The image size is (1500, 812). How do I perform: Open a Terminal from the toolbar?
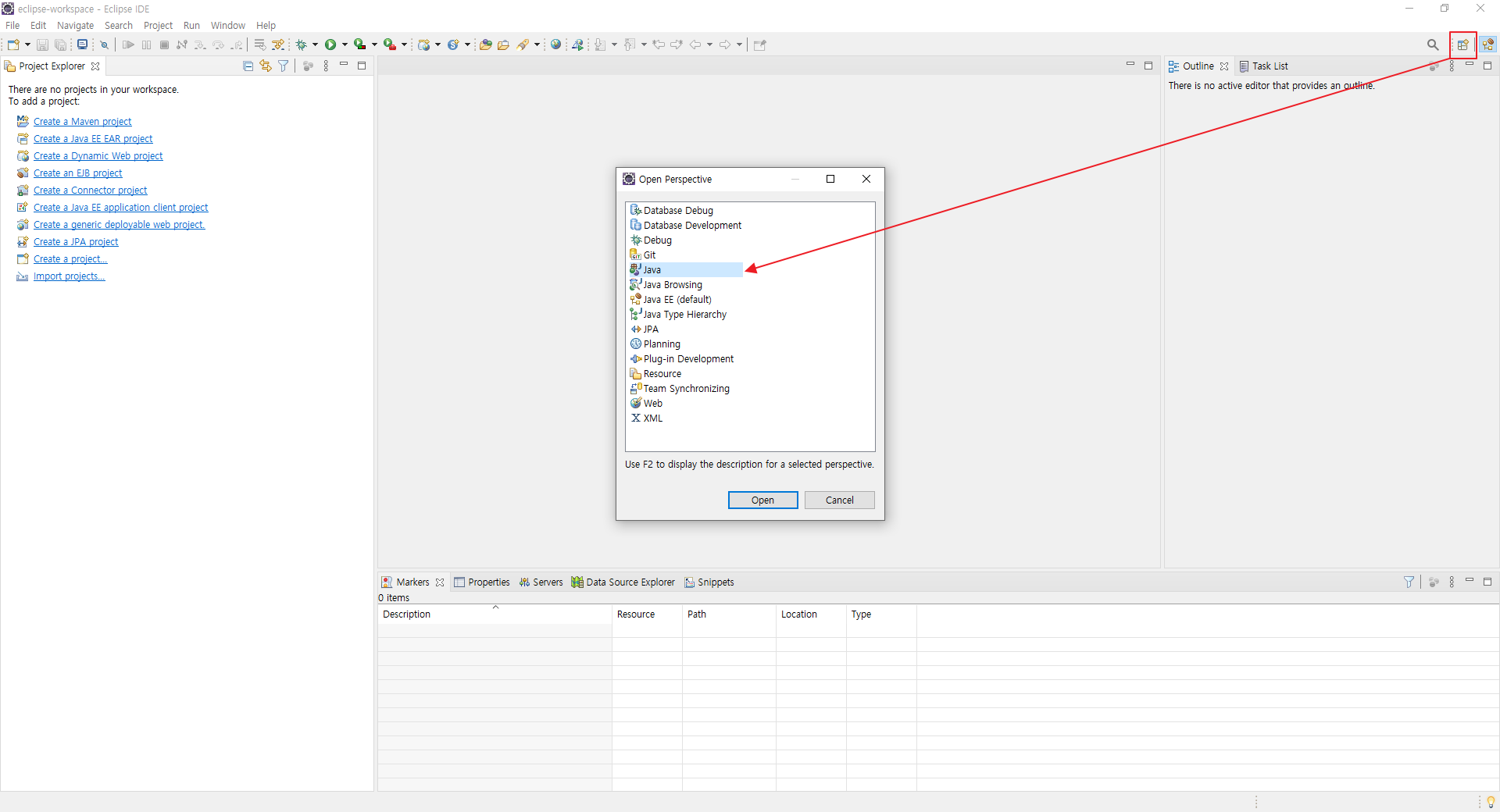tap(82, 45)
